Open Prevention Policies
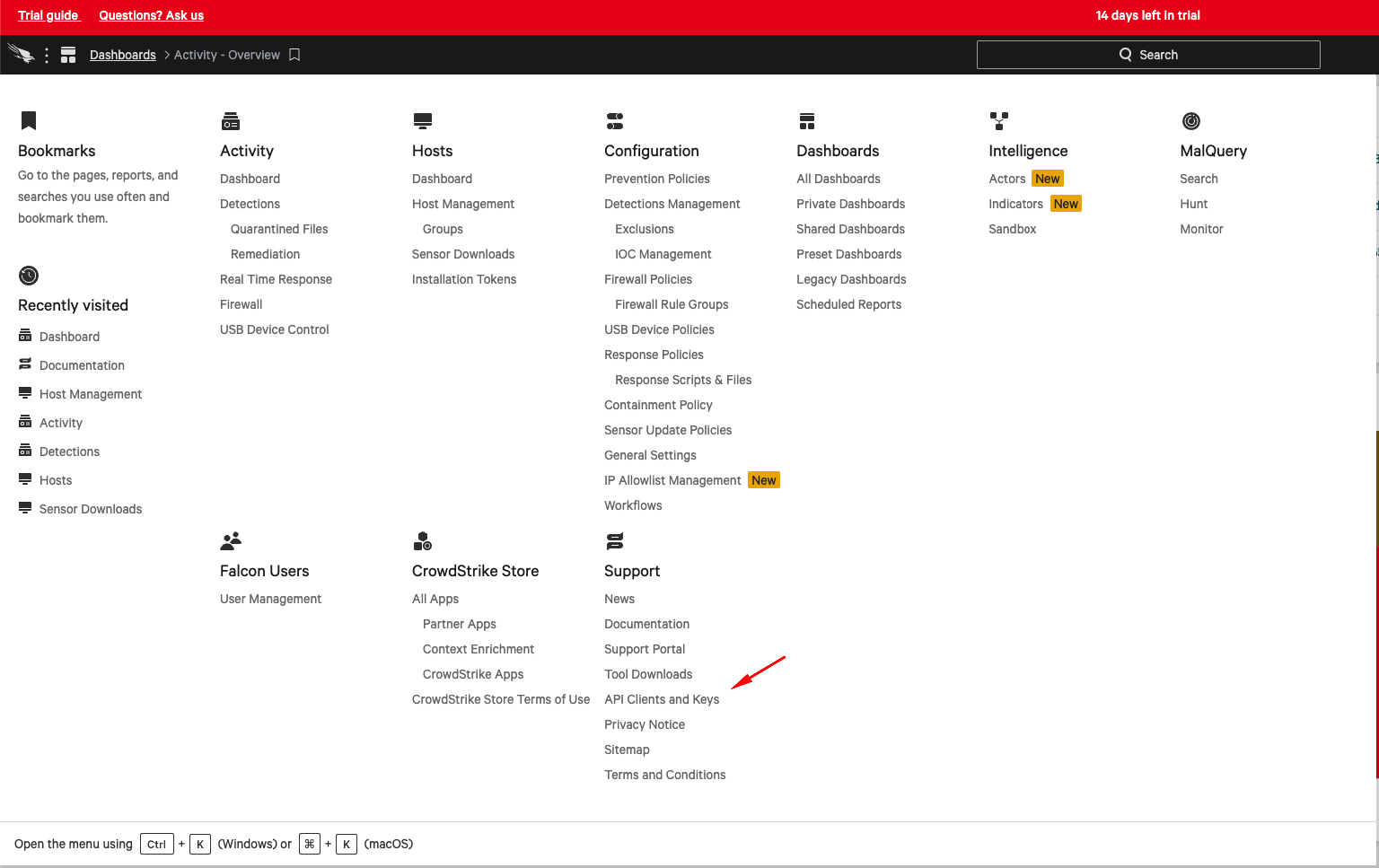The image size is (1379, 868). (x=656, y=179)
